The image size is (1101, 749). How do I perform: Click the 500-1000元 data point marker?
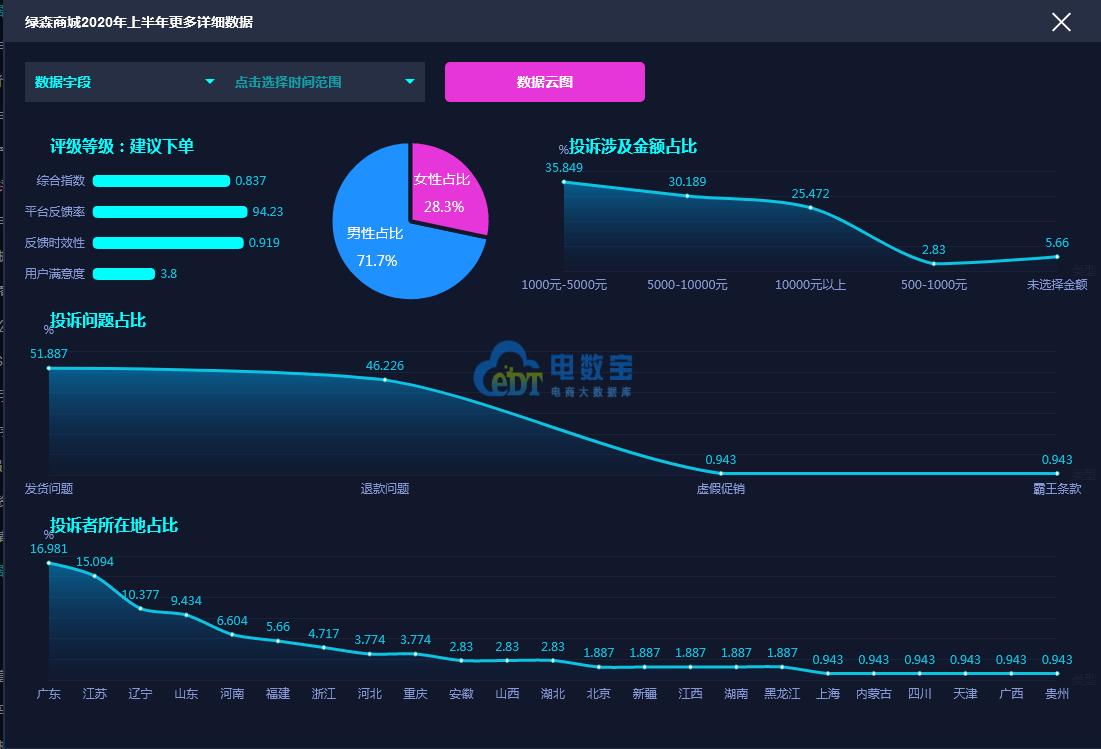(x=932, y=263)
